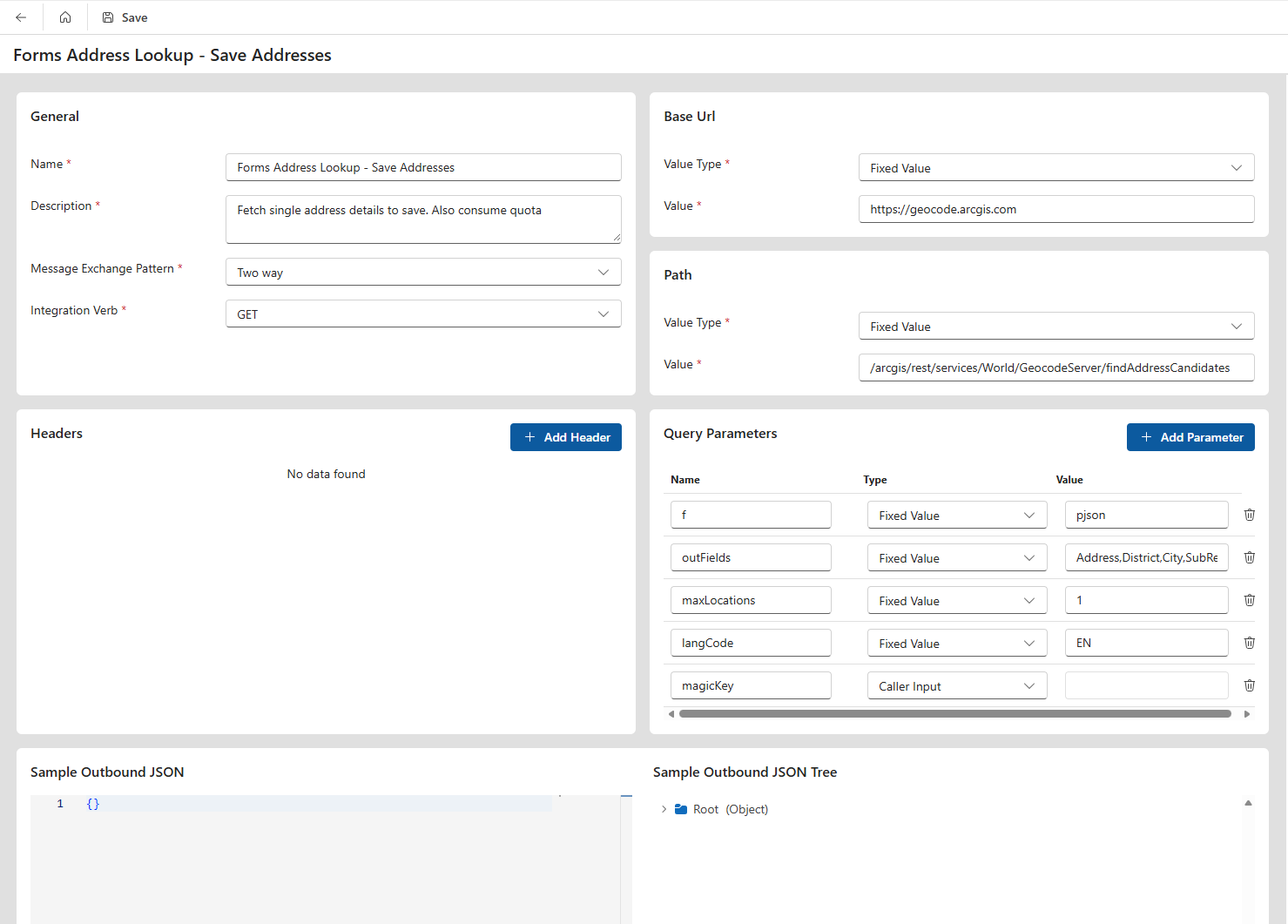
Task: Change magicKey type from Caller Input
Action: pyautogui.click(x=956, y=686)
